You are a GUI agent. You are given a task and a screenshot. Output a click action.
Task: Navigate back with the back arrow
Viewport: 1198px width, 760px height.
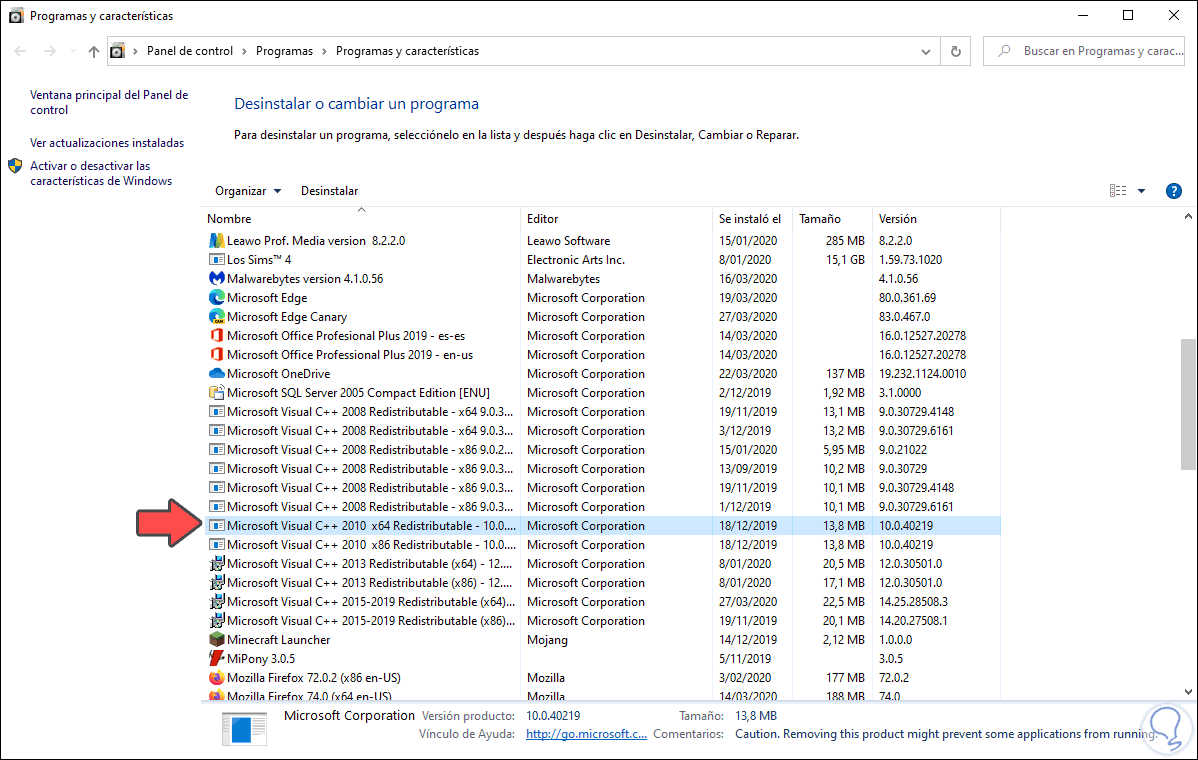[x=21, y=51]
